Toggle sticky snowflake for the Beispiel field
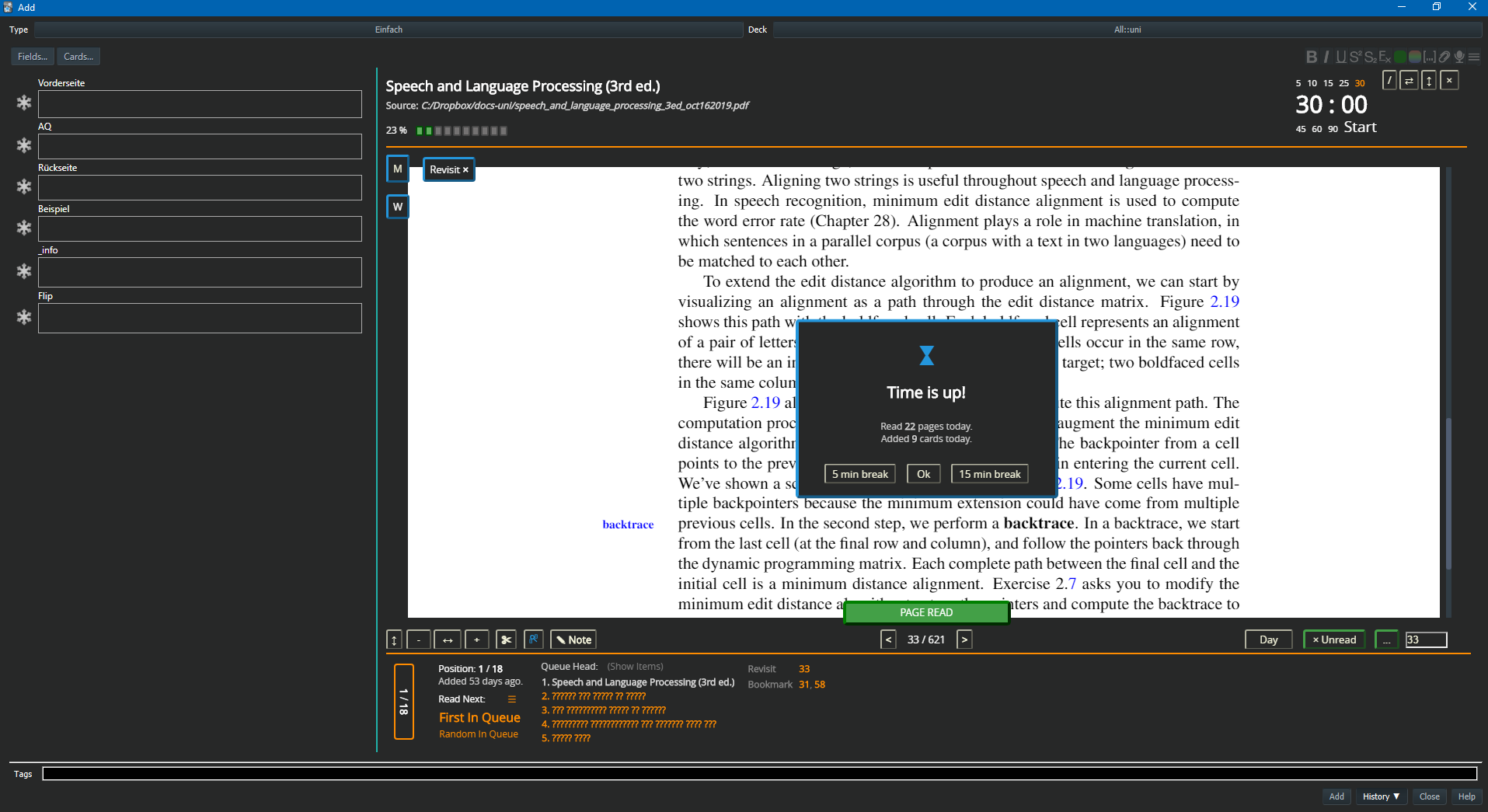 point(24,228)
